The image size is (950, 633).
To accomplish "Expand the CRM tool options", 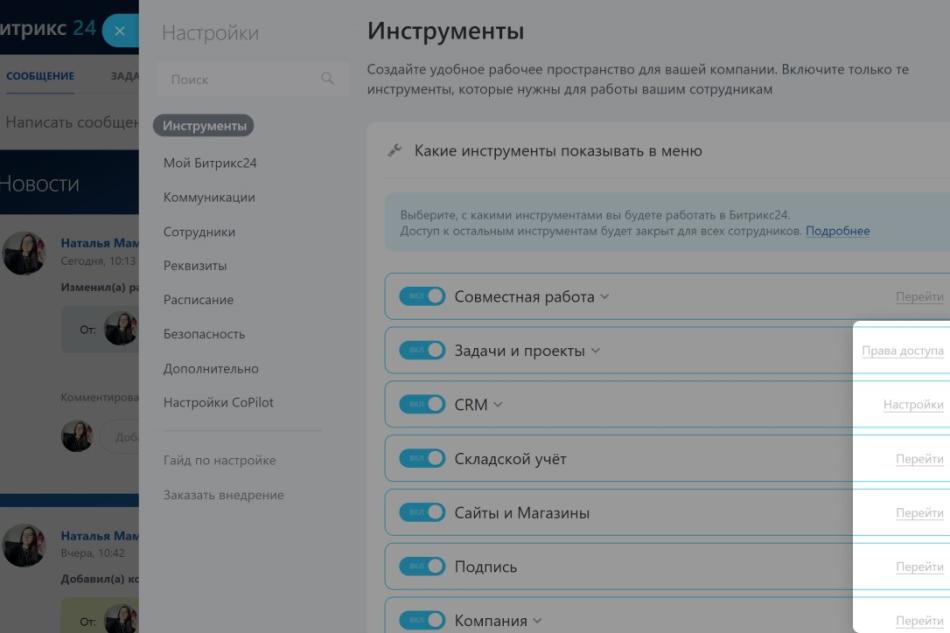I will [x=498, y=405].
